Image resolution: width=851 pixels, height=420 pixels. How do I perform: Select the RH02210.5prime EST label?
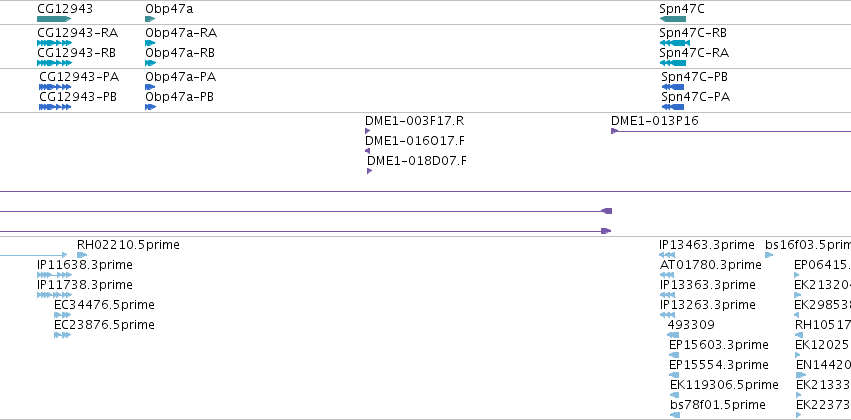click(x=128, y=245)
